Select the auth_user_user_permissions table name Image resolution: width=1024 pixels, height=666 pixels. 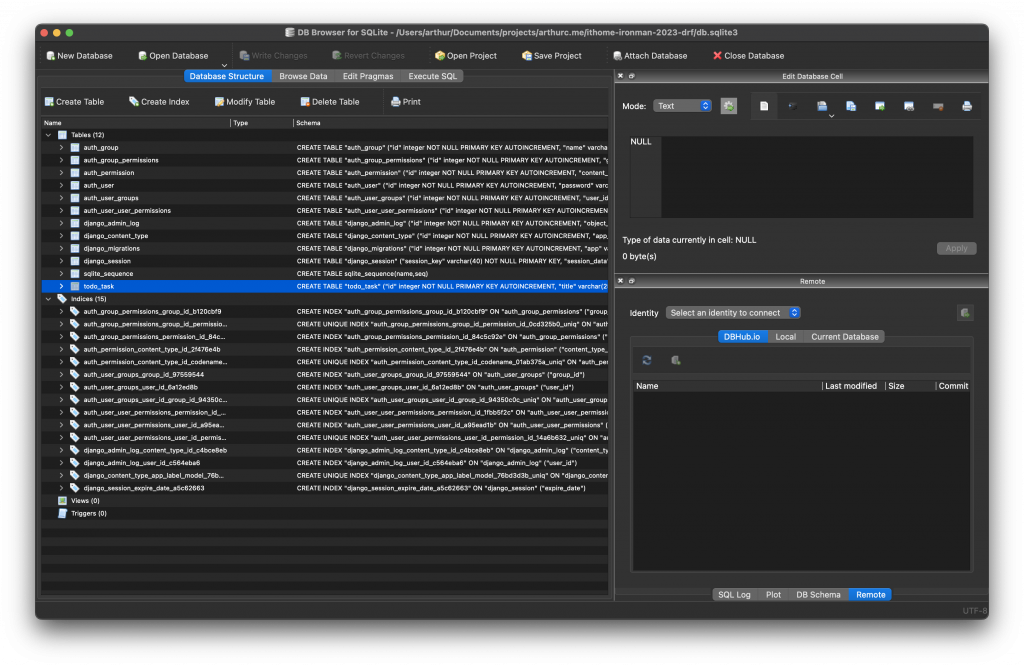click(x=127, y=211)
